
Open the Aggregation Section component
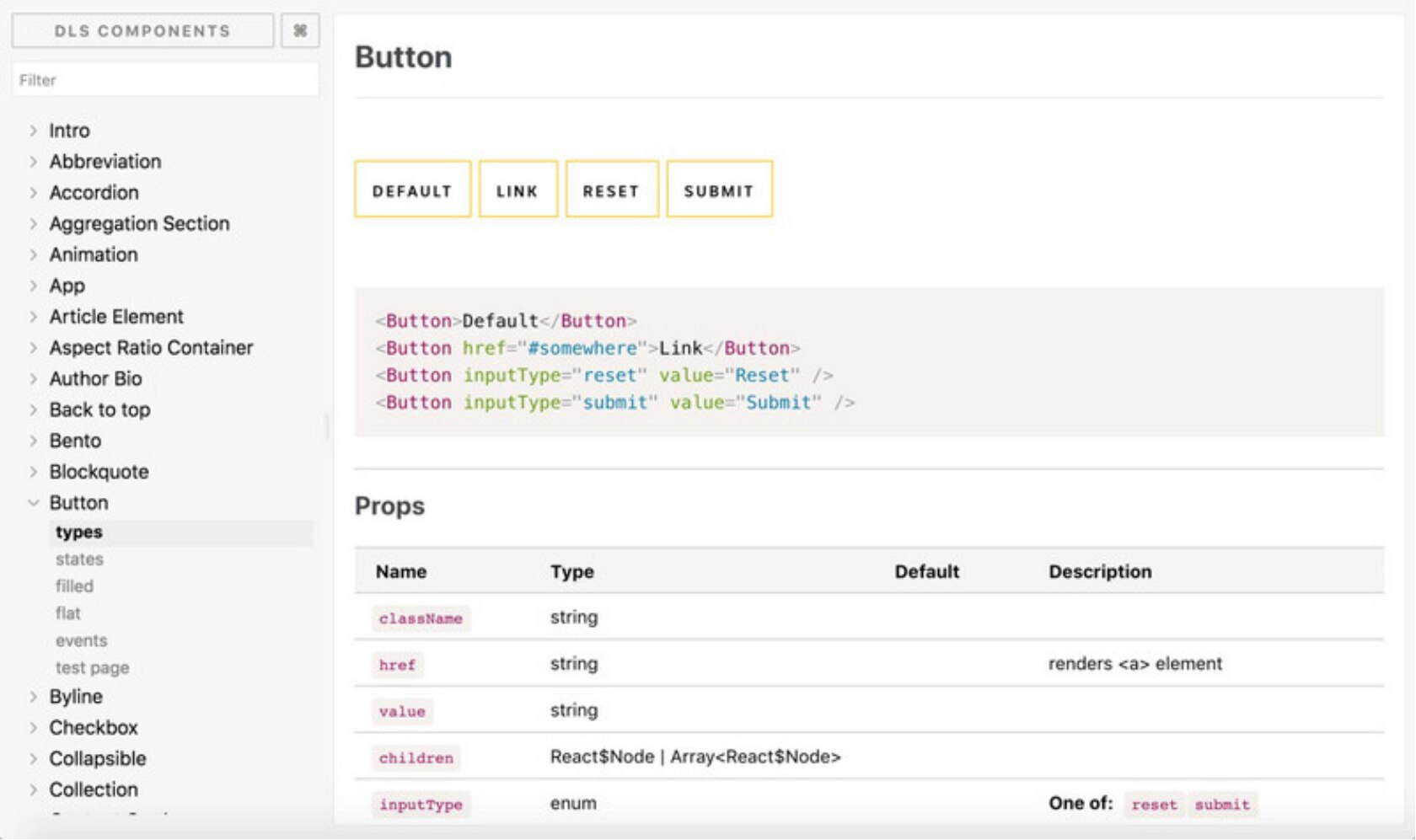pos(139,224)
